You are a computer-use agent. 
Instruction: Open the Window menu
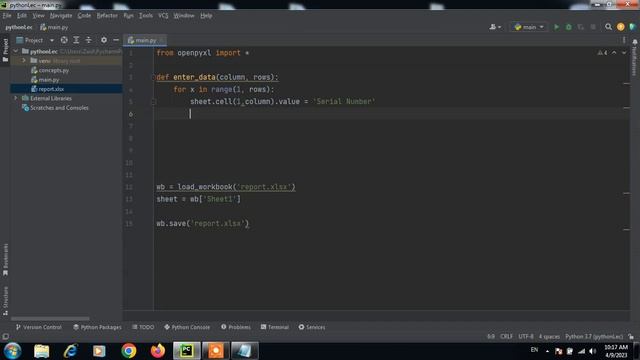pos(184,16)
